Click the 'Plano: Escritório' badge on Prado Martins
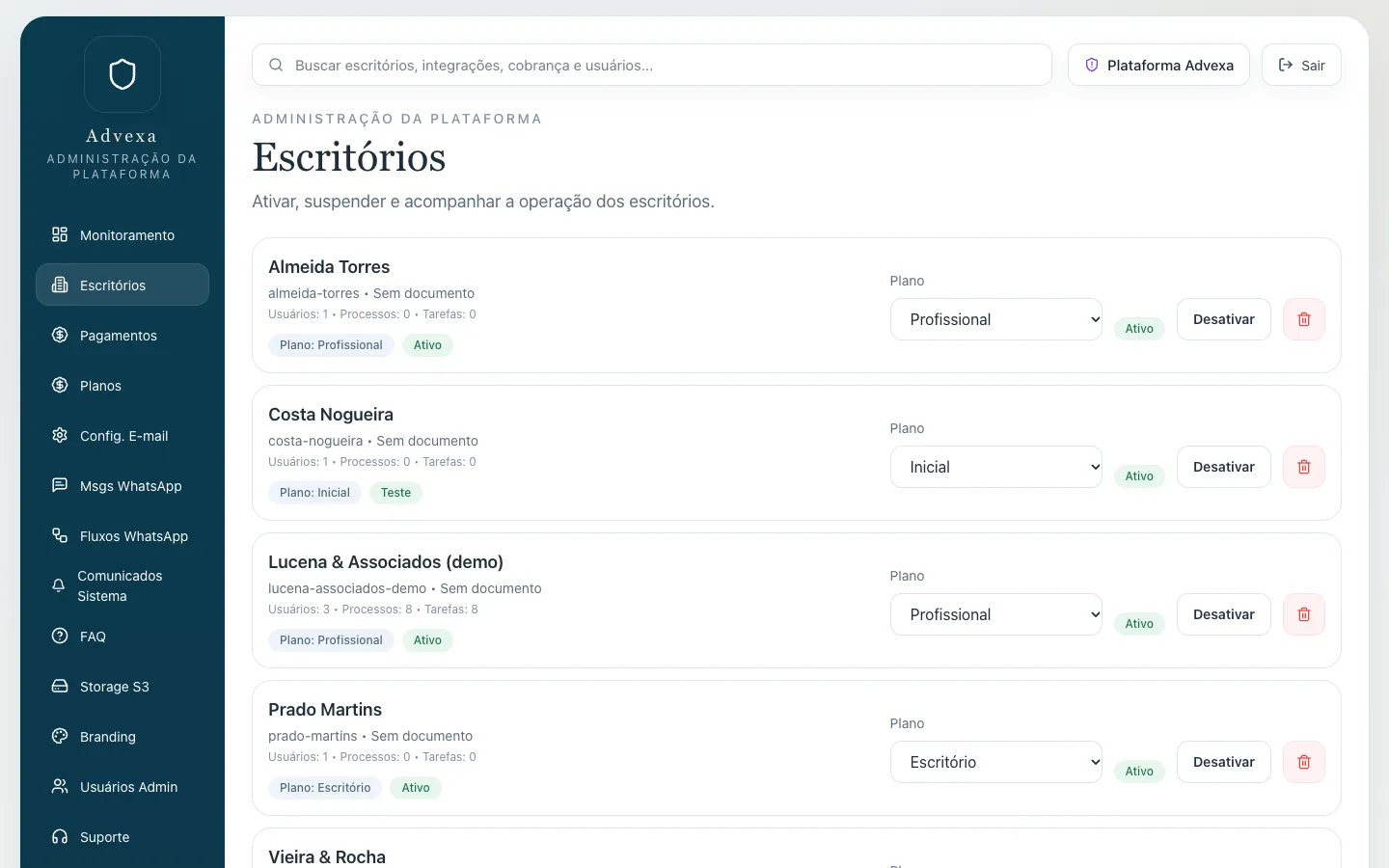Image resolution: width=1389 pixels, height=868 pixels. (x=325, y=788)
